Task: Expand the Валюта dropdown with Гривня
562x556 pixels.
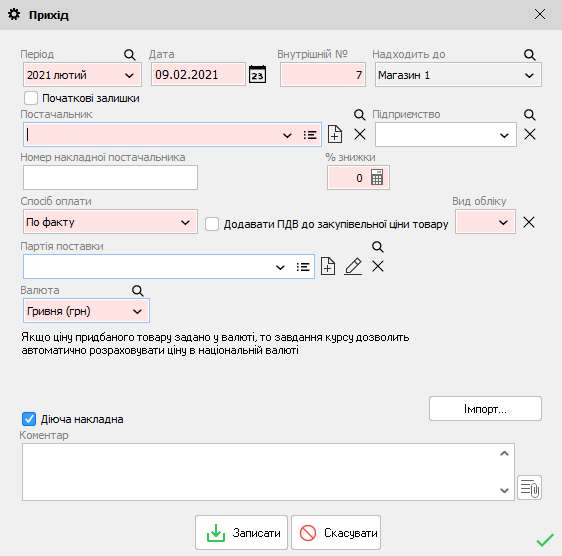Action: 86,311
